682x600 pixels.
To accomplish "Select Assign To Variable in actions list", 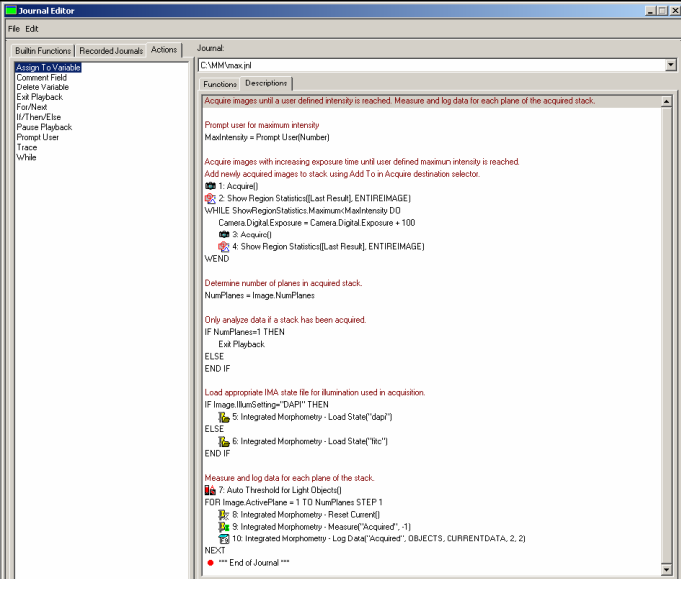I will coord(49,68).
